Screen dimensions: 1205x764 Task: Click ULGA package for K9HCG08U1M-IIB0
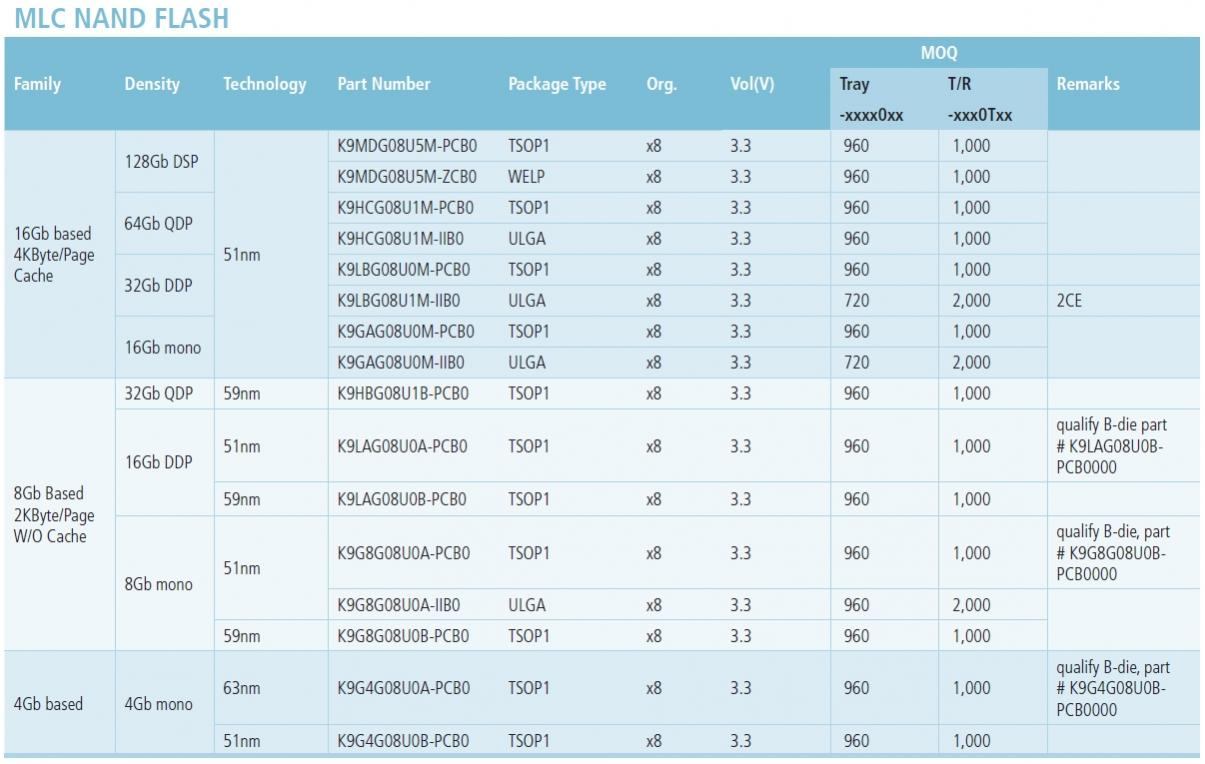527,239
